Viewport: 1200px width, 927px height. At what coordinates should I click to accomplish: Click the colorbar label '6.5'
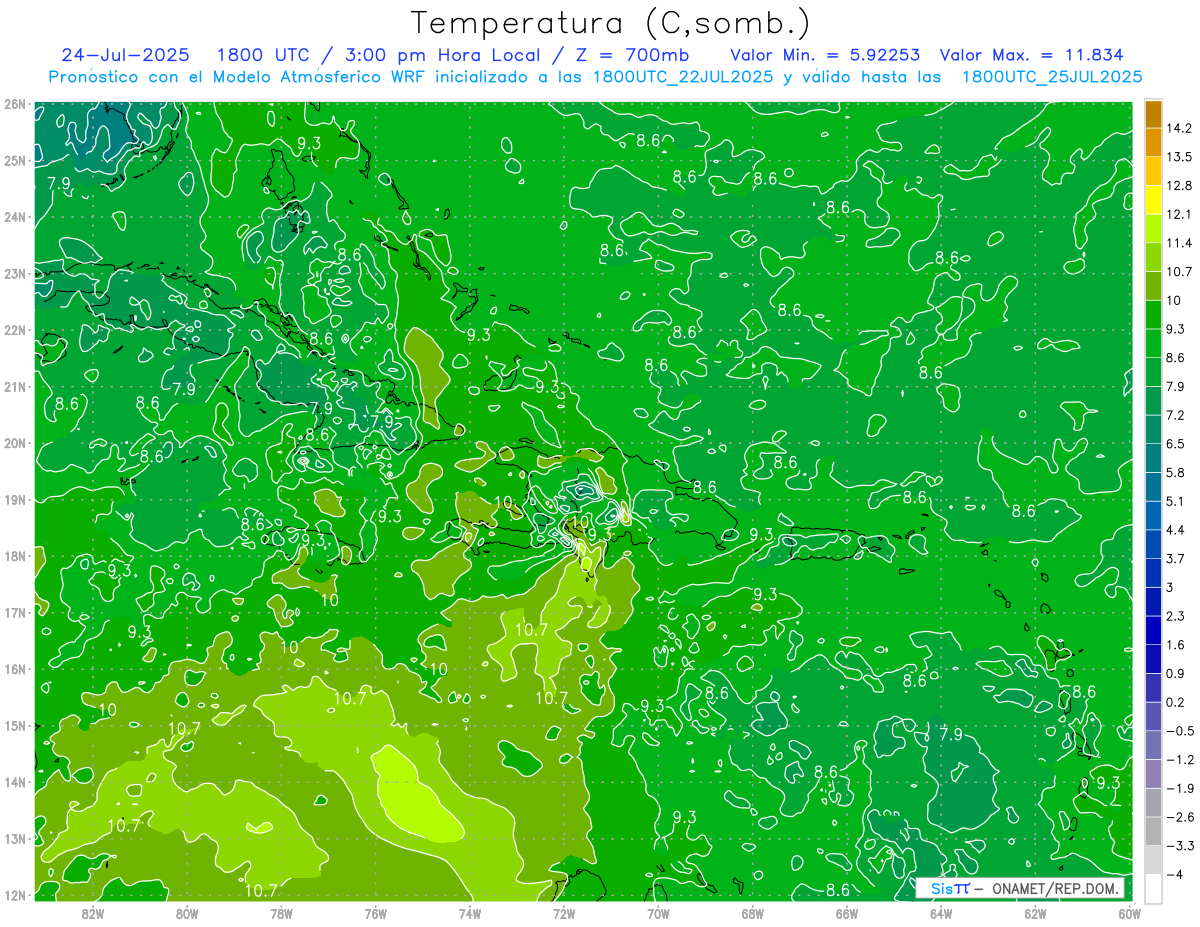[1177, 444]
